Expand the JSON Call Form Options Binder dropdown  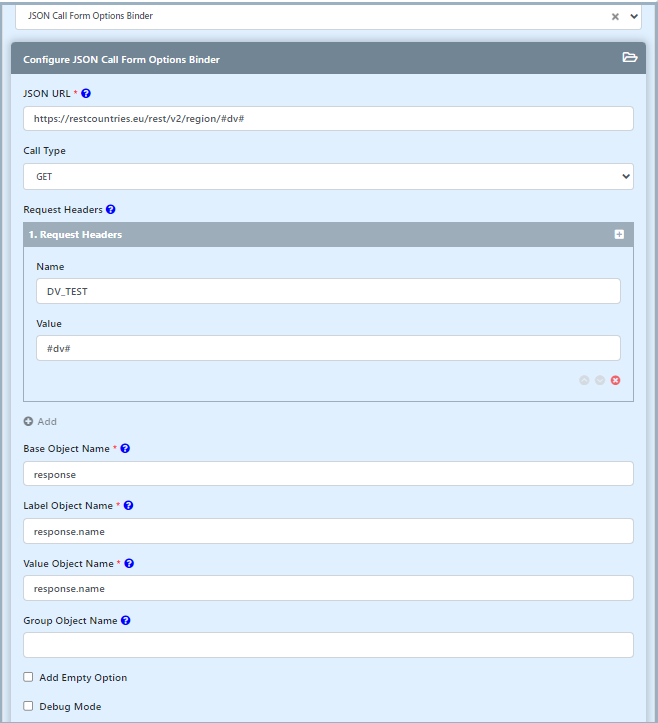pyautogui.click(x=633, y=17)
